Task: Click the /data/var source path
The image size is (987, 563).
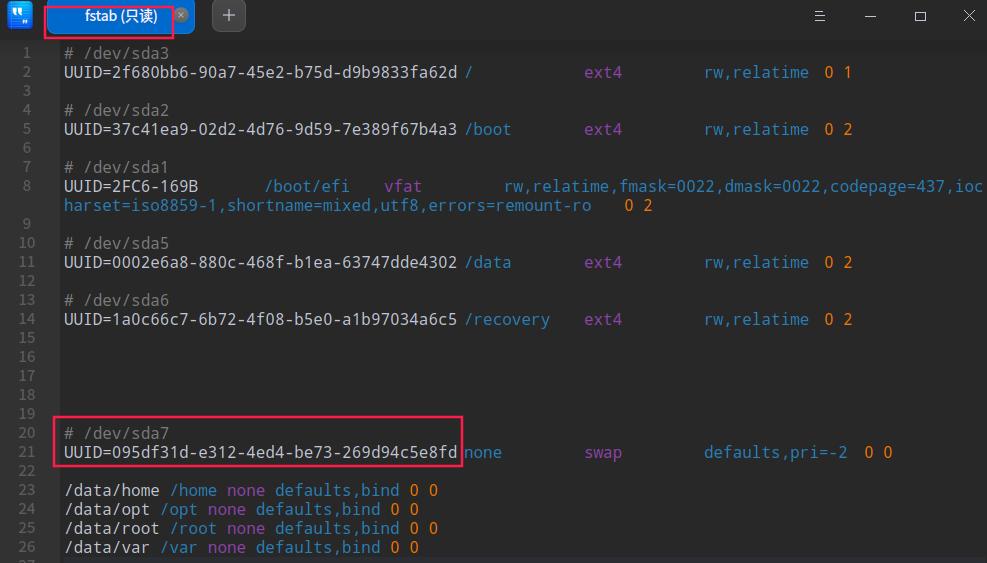Action: point(107,547)
